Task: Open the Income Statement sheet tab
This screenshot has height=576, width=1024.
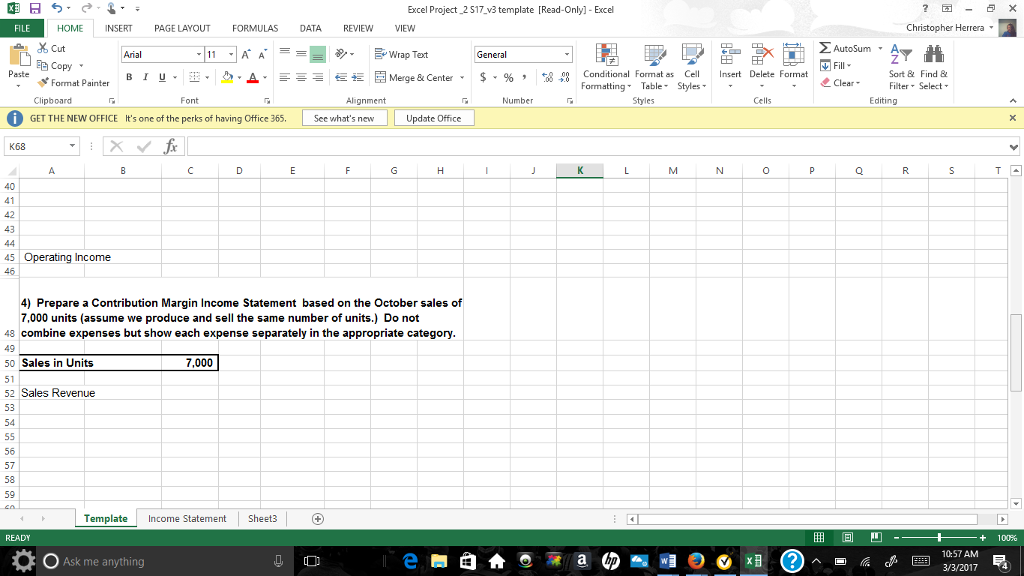Action: coord(186,518)
